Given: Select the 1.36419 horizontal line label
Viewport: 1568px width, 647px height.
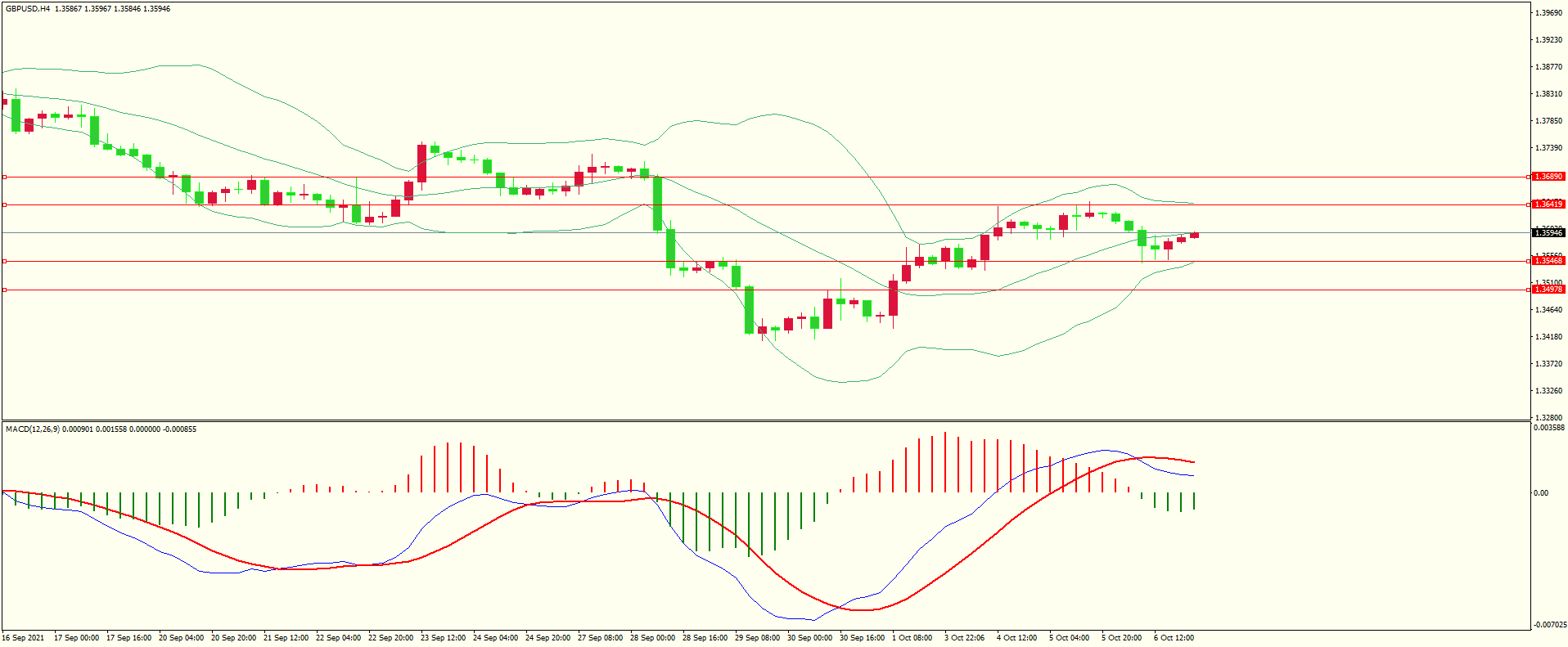Looking at the screenshot, I should 1548,204.
